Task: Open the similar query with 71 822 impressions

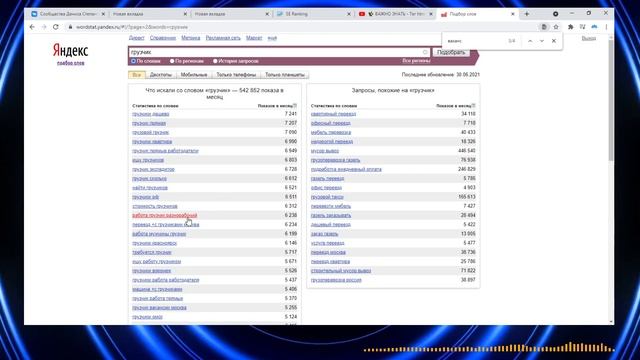Action: (x=341, y=271)
